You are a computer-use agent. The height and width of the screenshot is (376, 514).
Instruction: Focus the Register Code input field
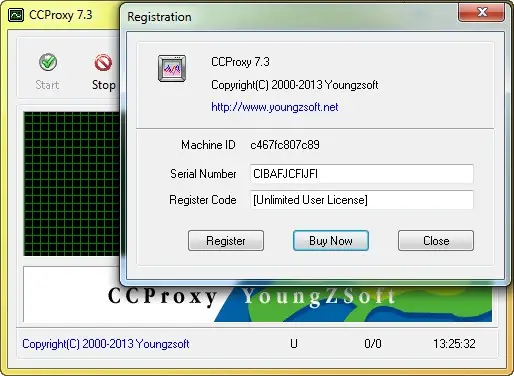(362, 200)
